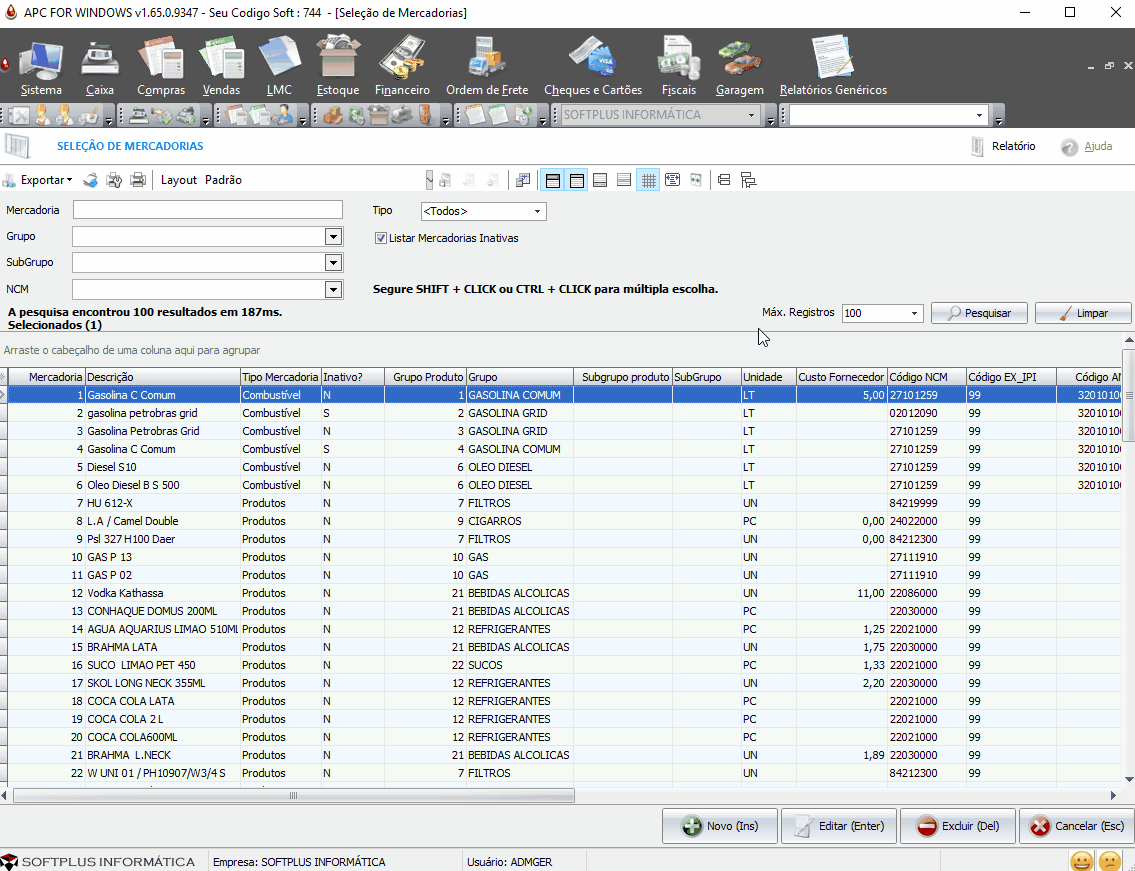1135x871 pixels.
Task: Open the Ajuda help link
Action: [1087, 146]
